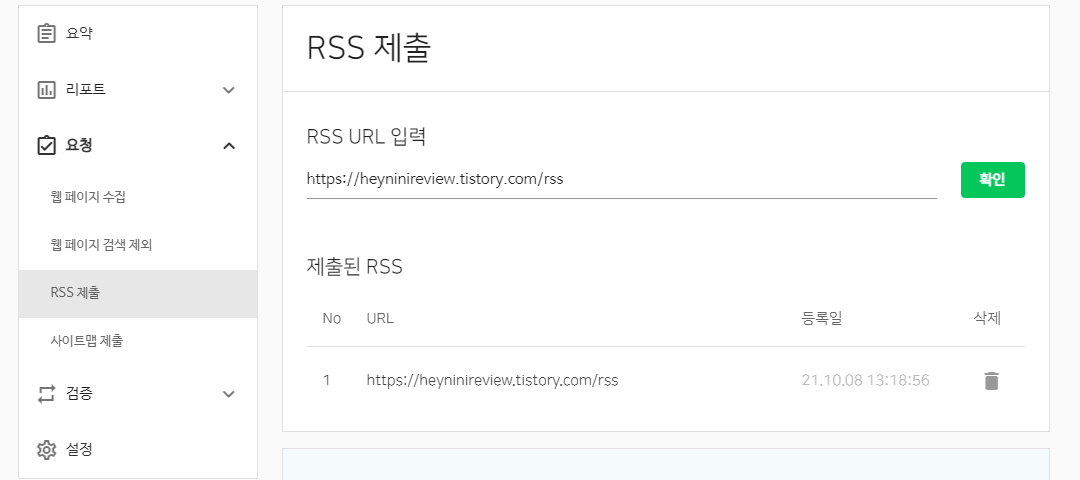Click the 등록일 column header

822,318
